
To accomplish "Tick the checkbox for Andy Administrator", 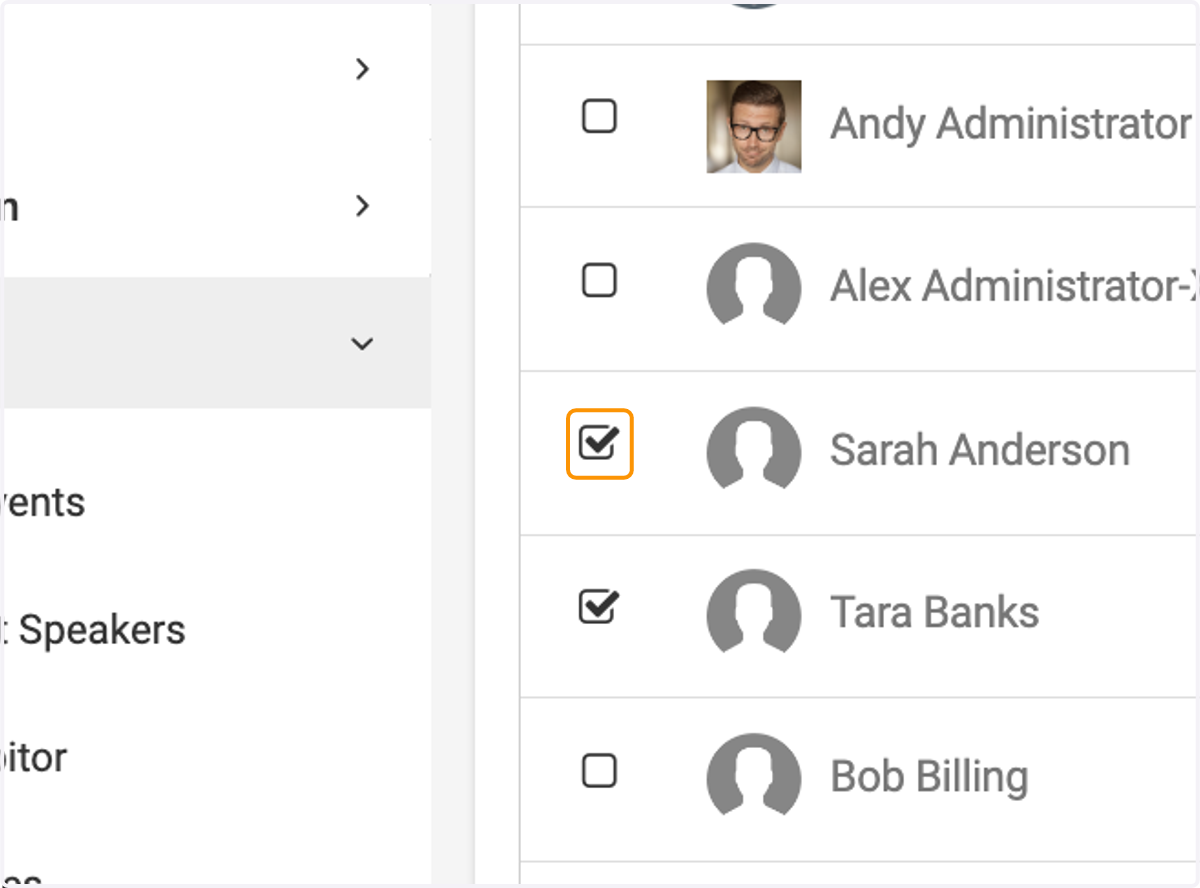I will [599, 118].
